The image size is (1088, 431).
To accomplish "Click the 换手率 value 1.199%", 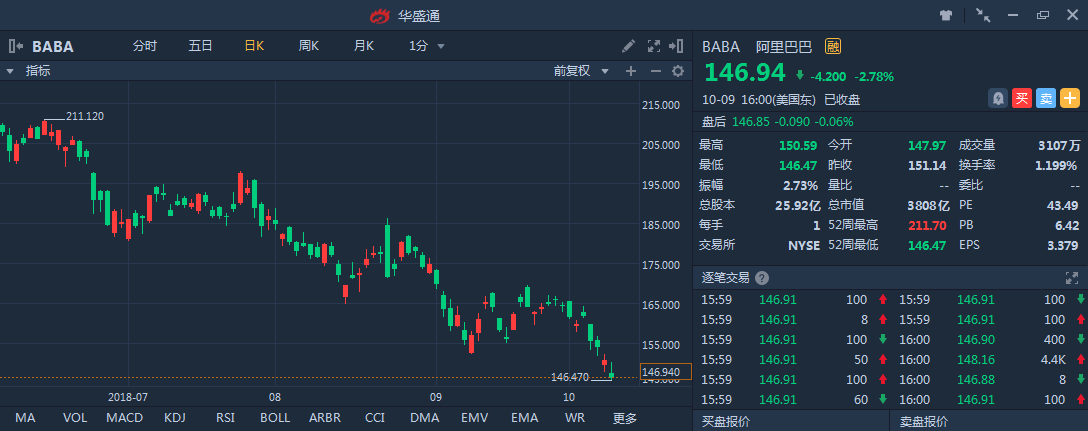I will tap(1056, 165).
